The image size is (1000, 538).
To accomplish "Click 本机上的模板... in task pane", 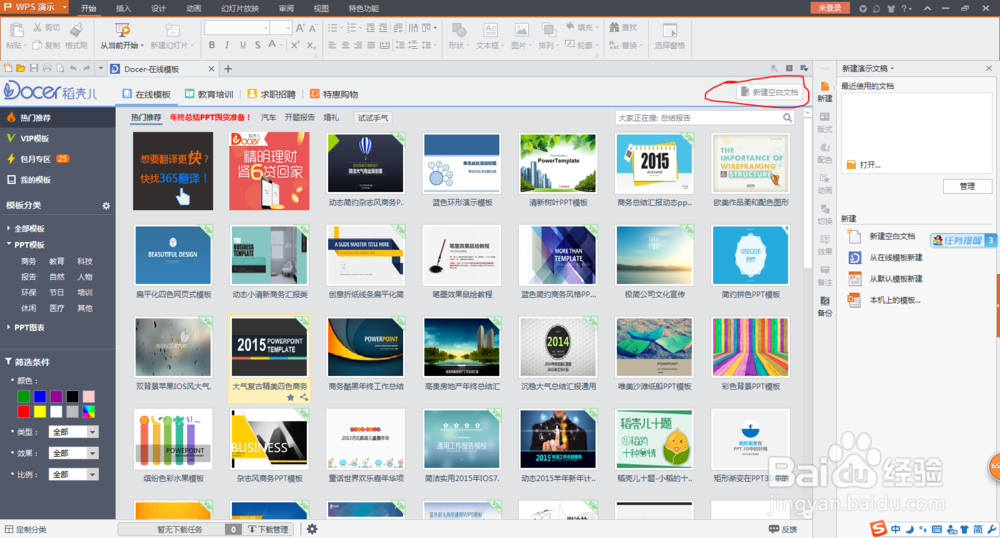I will (894, 300).
